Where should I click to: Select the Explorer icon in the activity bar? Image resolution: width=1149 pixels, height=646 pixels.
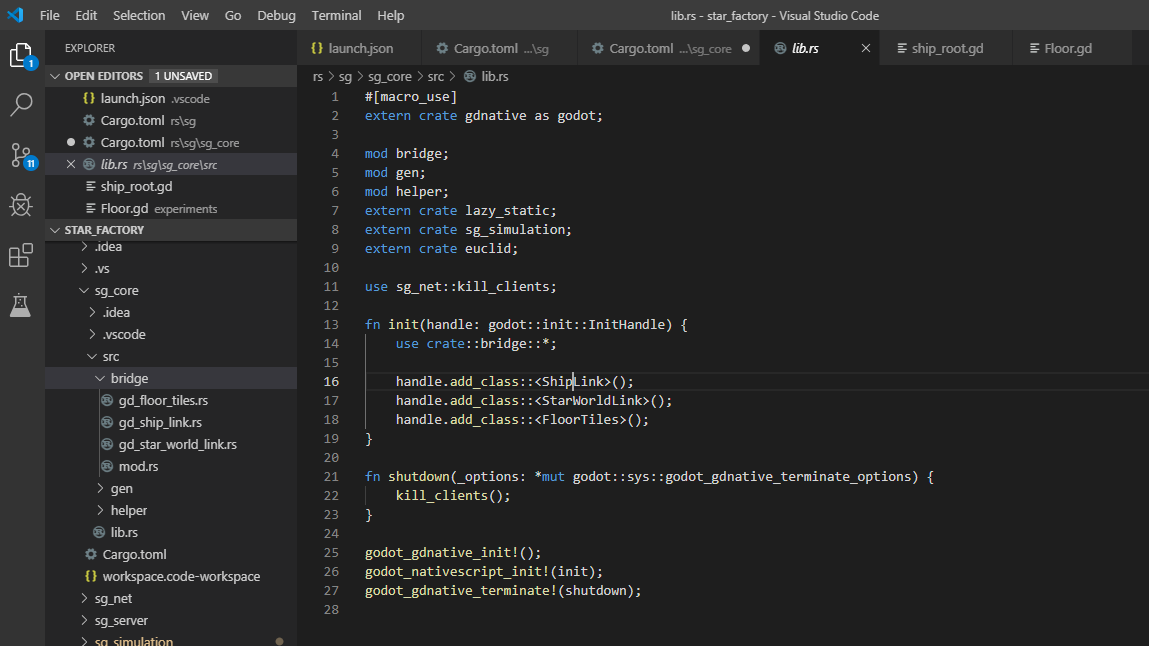pos(22,58)
